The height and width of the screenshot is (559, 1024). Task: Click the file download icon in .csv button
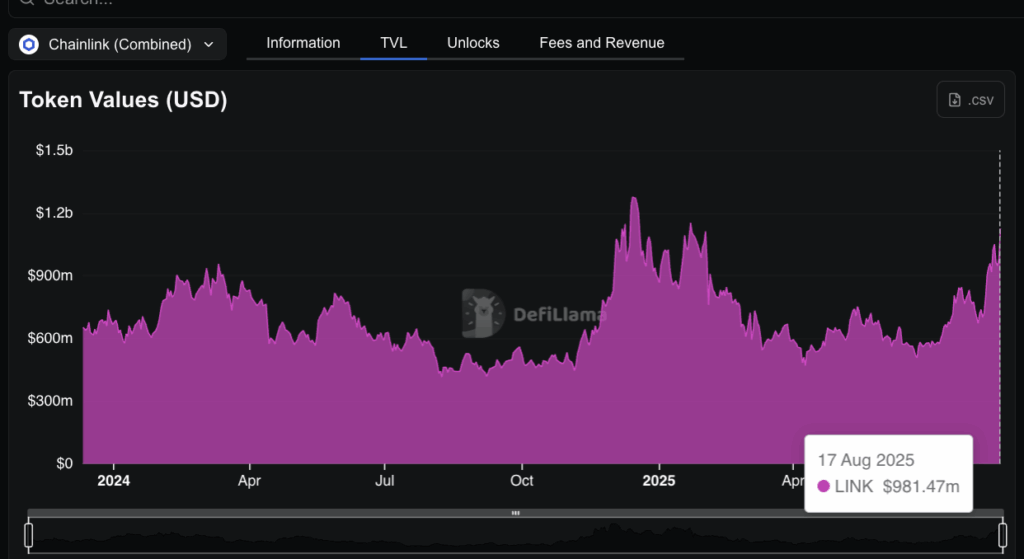[x=954, y=100]
